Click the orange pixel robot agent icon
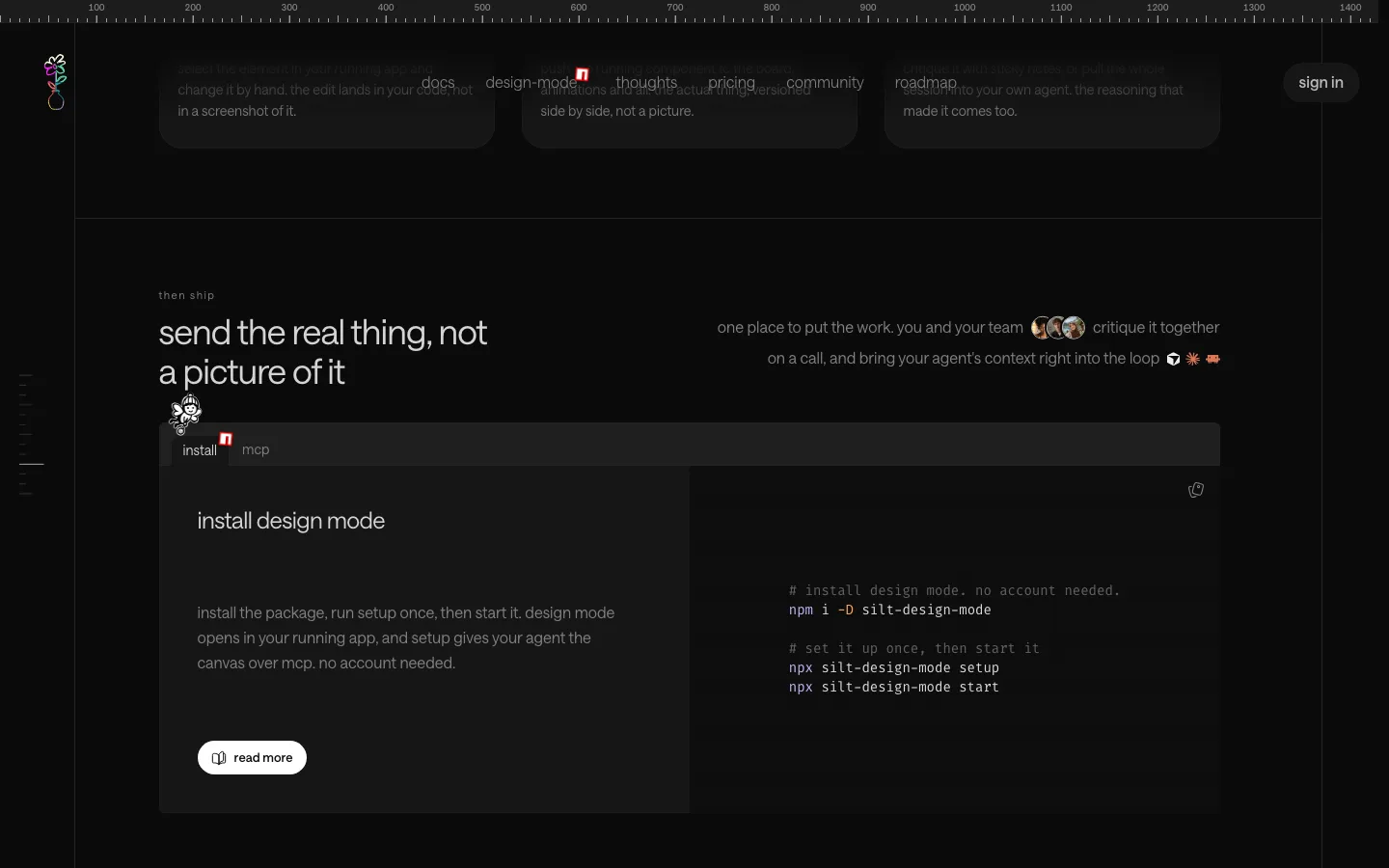 point(1213,359)
